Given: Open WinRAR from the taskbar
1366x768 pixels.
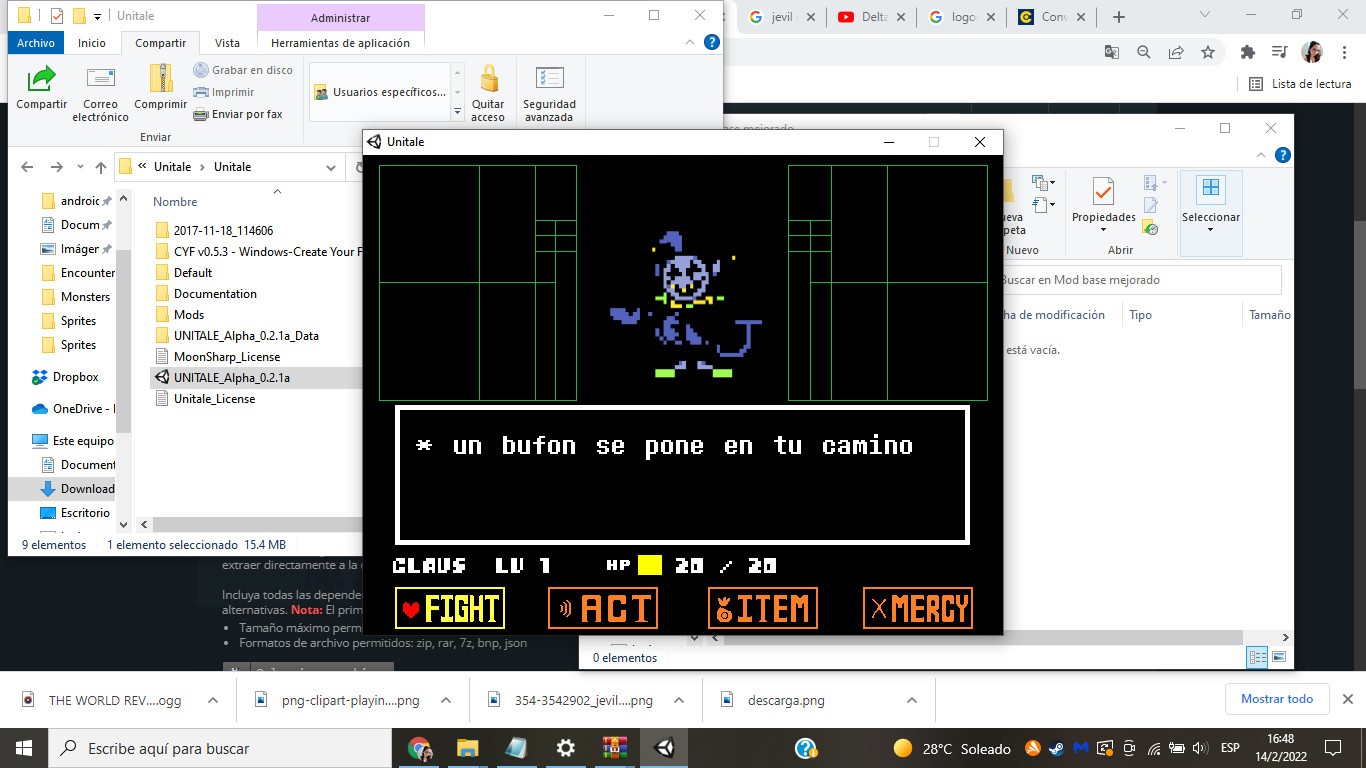Looking at the screenshot, I should pyautogui.click(x=614, y=748).
